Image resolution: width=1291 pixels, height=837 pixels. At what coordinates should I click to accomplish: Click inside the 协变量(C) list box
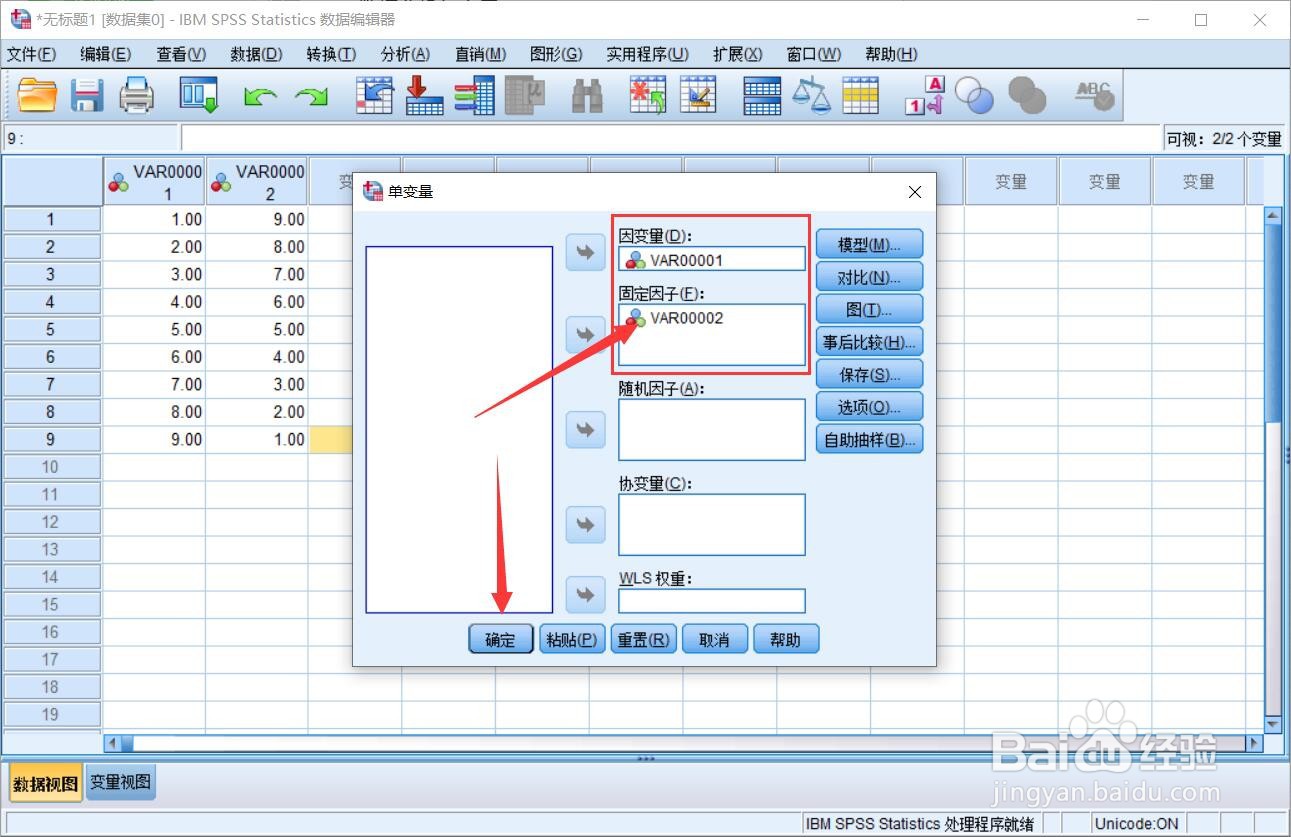point(711,525)
